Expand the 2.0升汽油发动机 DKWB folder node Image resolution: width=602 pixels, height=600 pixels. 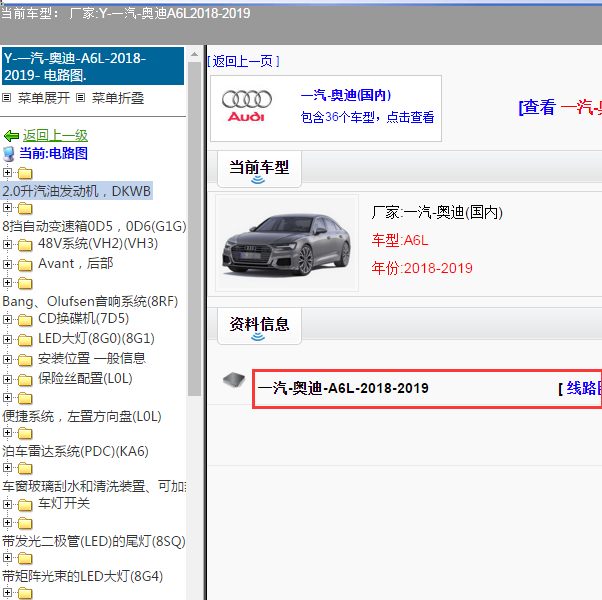point(7,172)
